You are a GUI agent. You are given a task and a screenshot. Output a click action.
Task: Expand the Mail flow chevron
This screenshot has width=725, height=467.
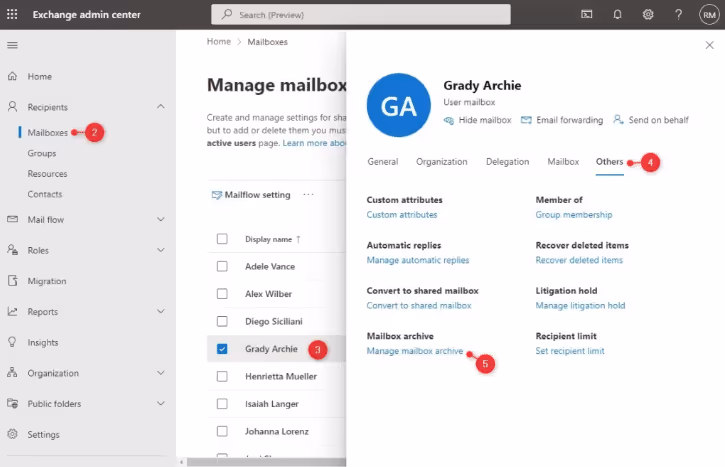coord(160,219)
